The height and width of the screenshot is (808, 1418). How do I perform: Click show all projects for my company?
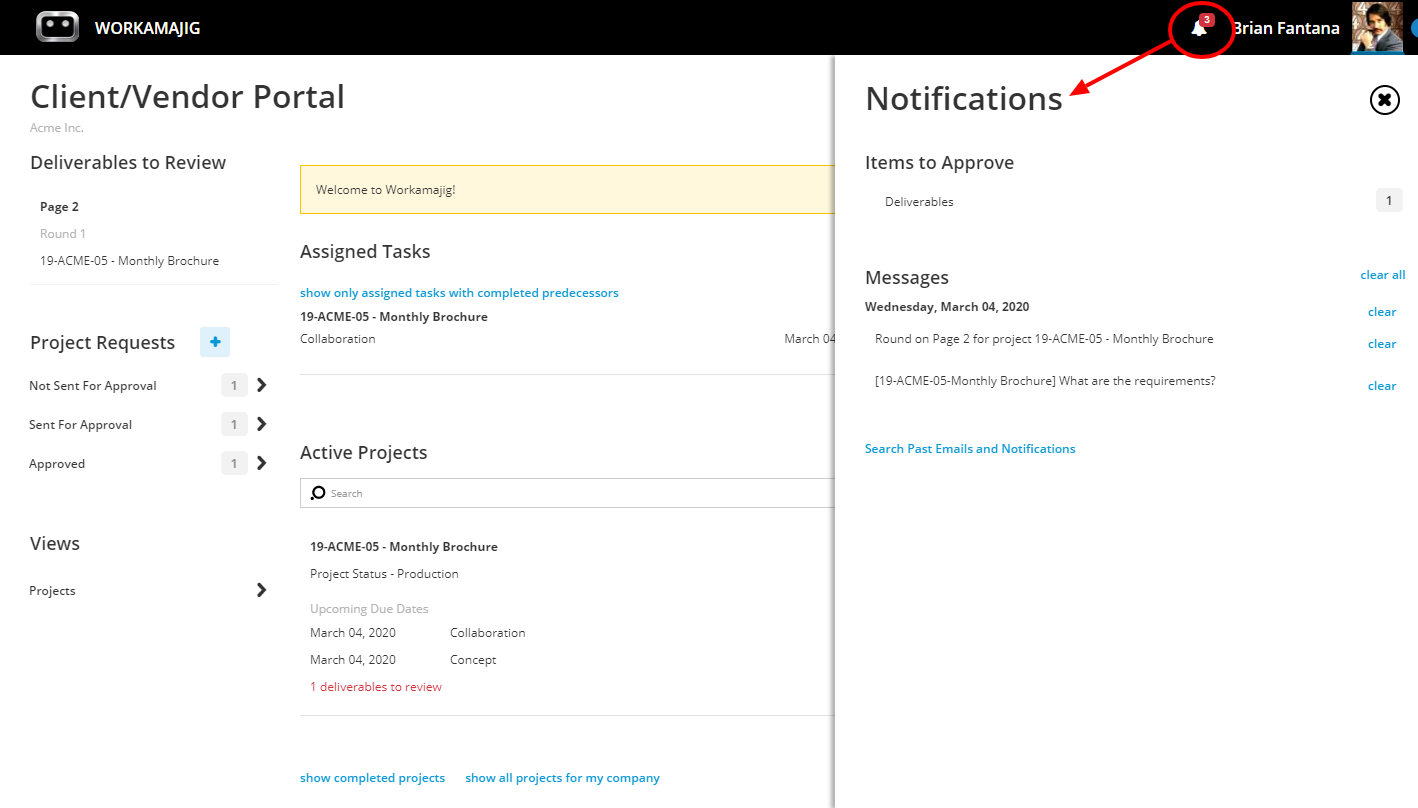562,778
